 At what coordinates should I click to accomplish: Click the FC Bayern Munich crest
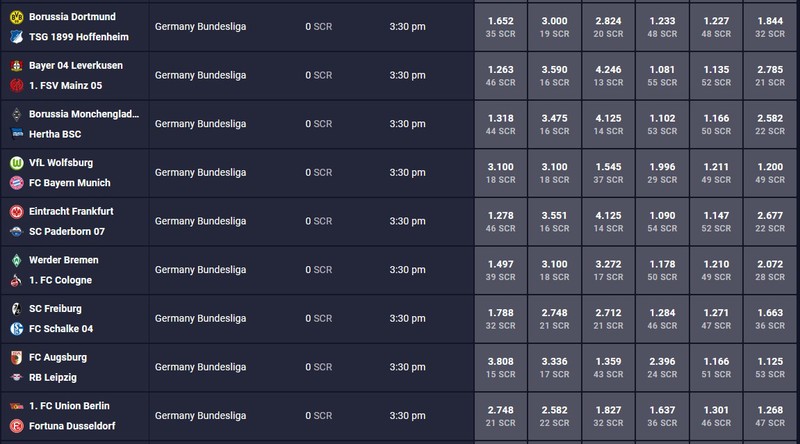click(16, 183)
